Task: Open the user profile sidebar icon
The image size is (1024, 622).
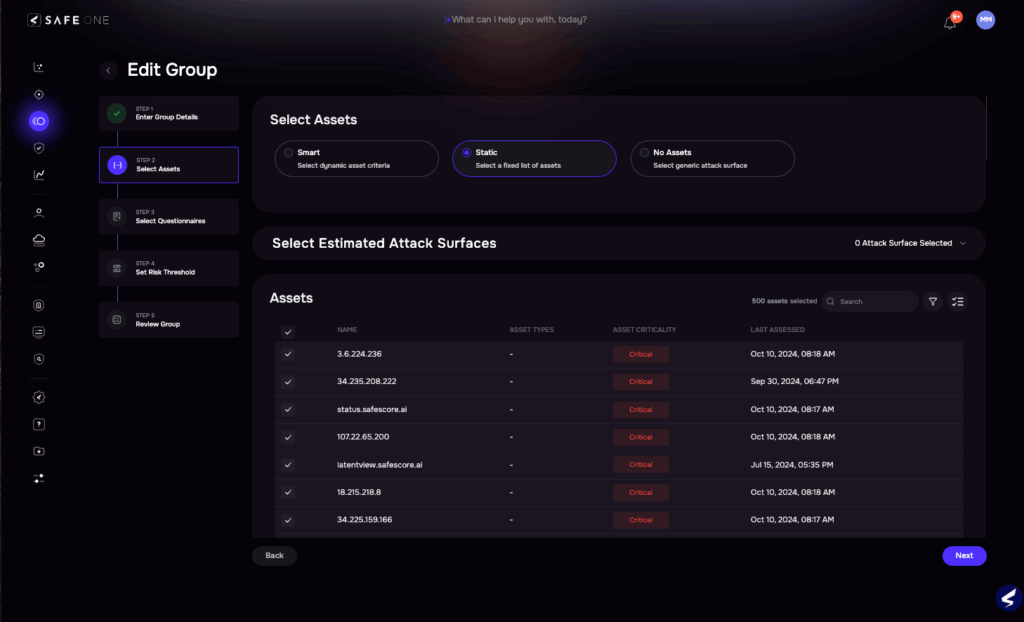Action: [39, 213]
